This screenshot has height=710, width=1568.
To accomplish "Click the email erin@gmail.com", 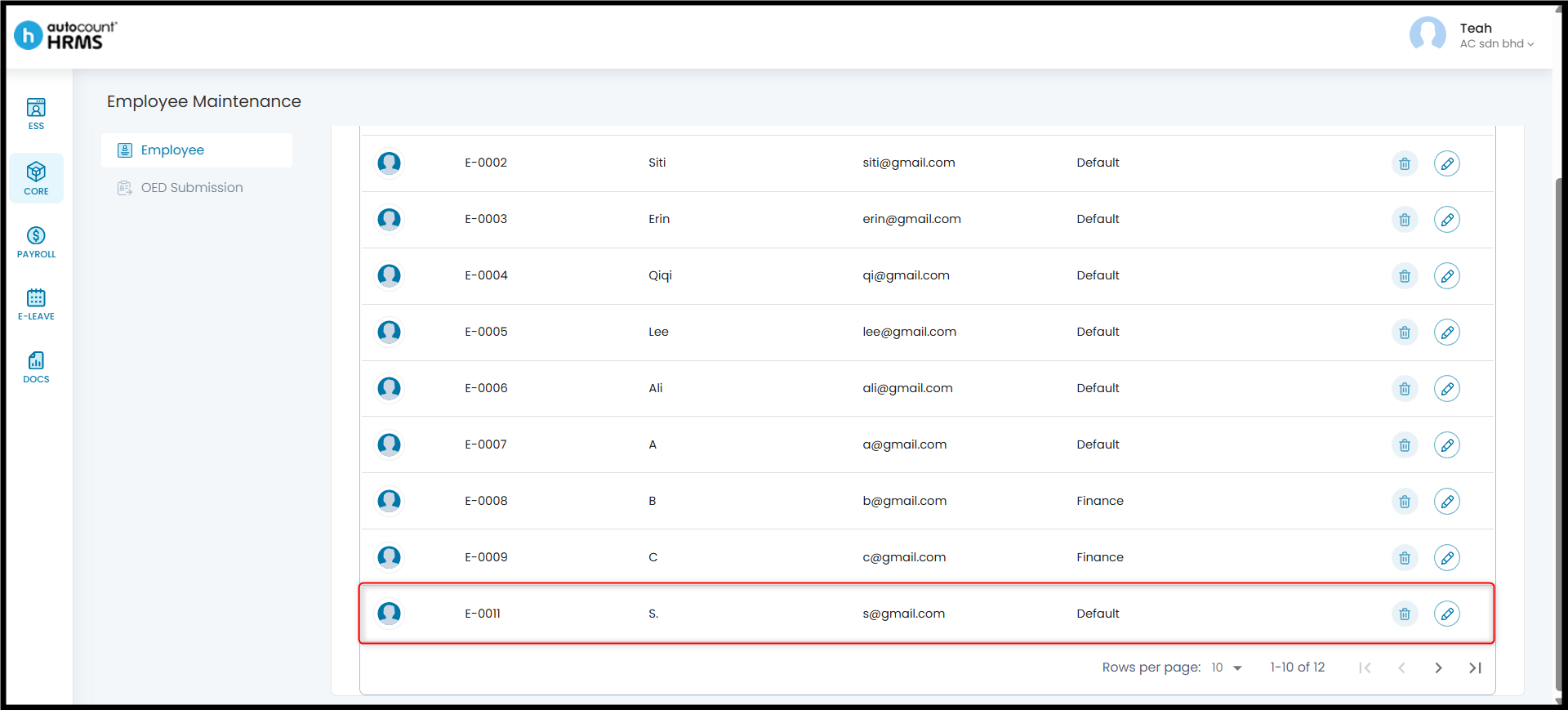I will click(911, 219).
